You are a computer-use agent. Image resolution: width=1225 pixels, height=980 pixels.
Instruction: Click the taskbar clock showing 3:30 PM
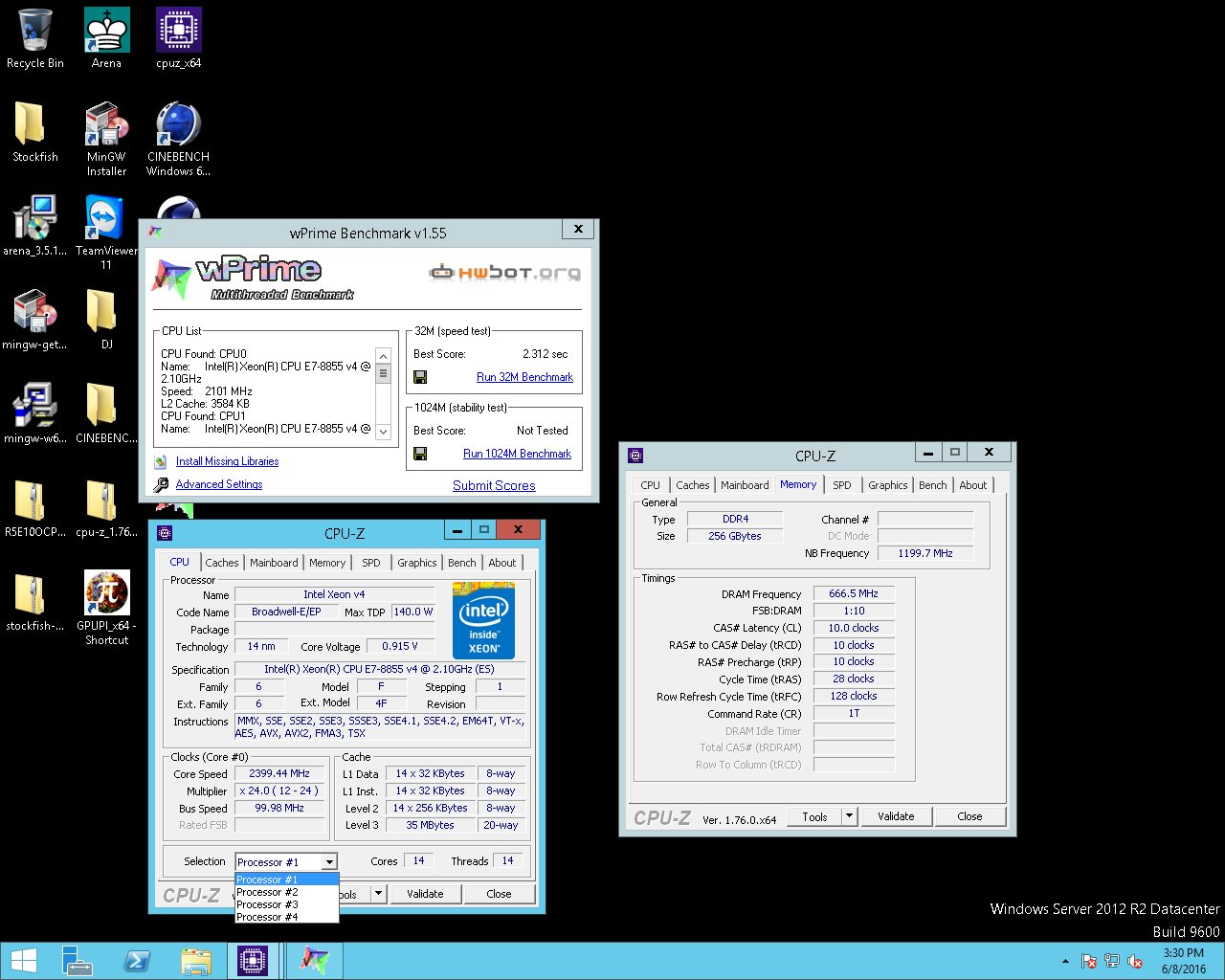click(x=1184, y=961)
